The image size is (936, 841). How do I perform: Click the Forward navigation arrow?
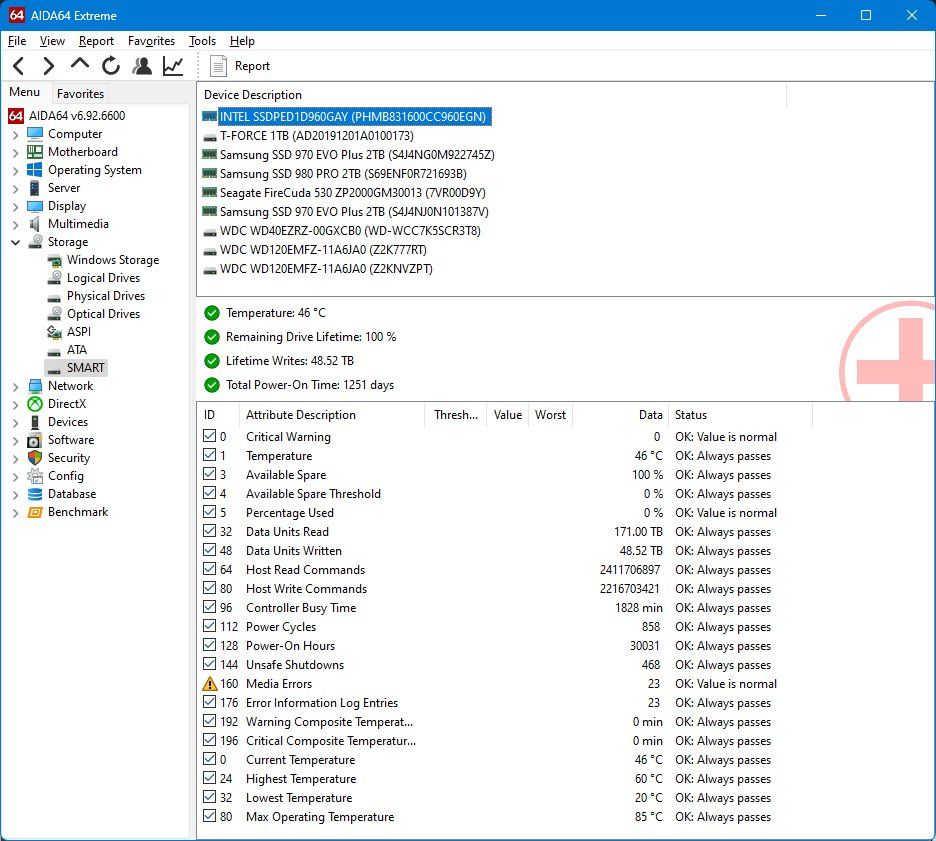pyautogui.click(x=48, y=66)
